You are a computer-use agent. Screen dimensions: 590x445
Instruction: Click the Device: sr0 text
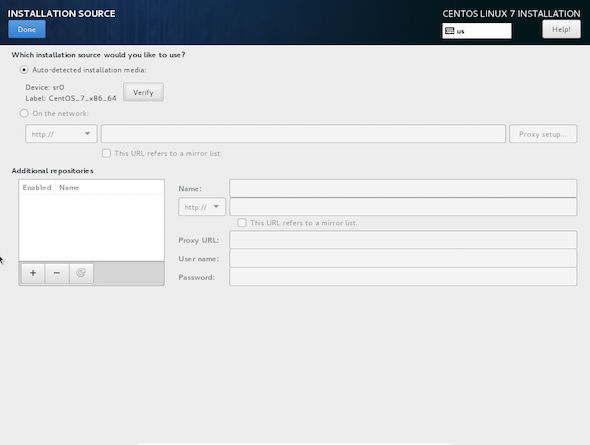pos(45,87)
